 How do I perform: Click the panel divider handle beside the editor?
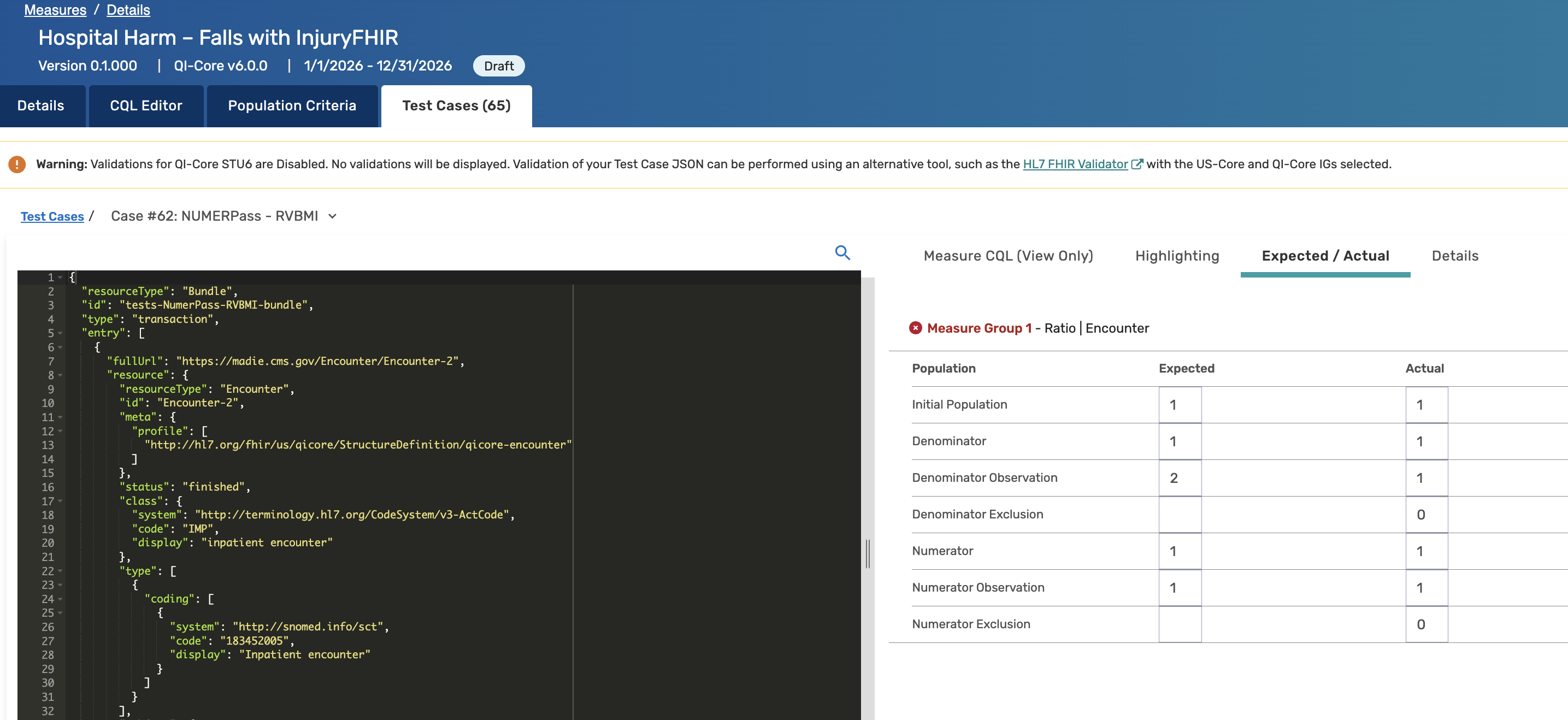868,554
